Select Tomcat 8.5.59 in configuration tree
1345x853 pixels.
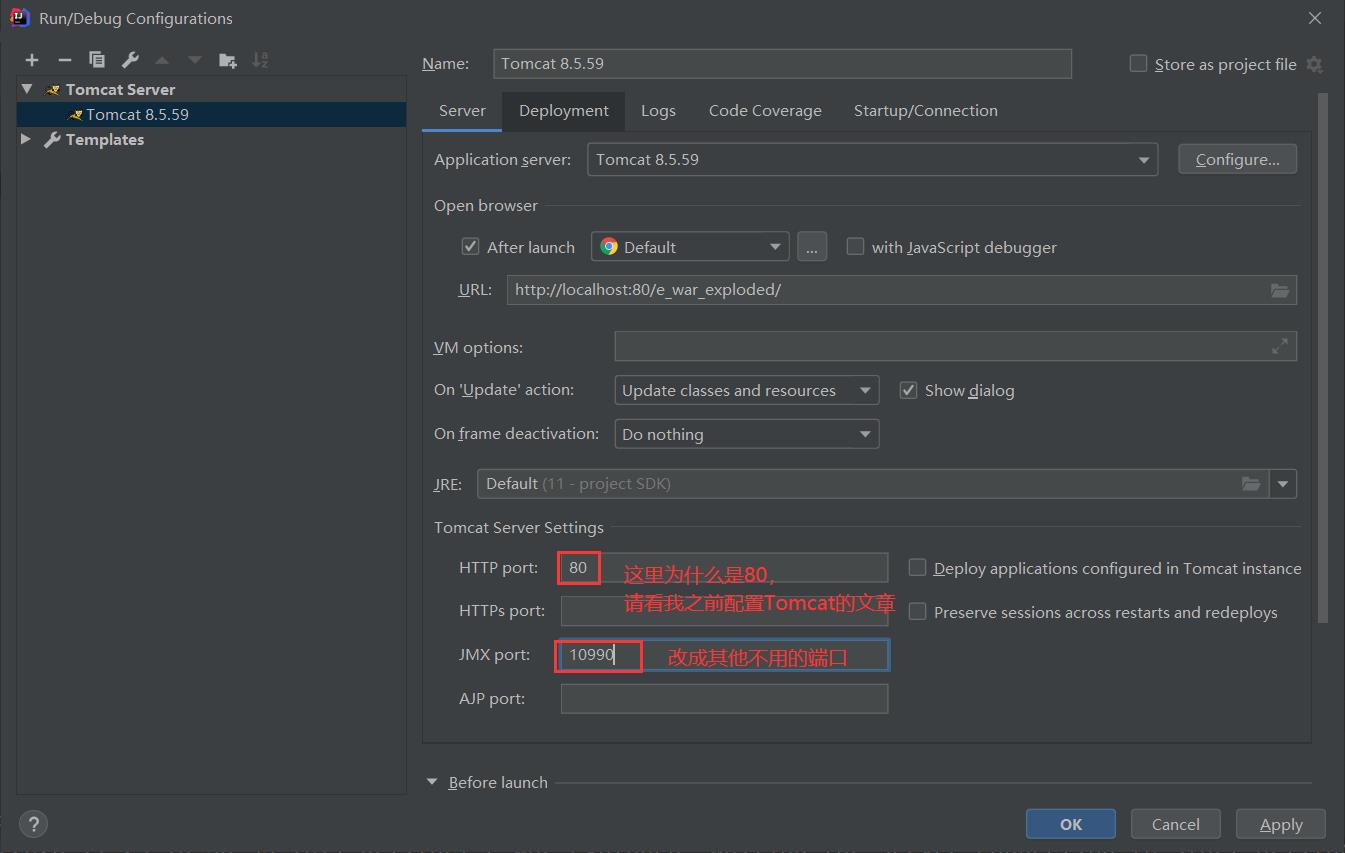[137, 114]
